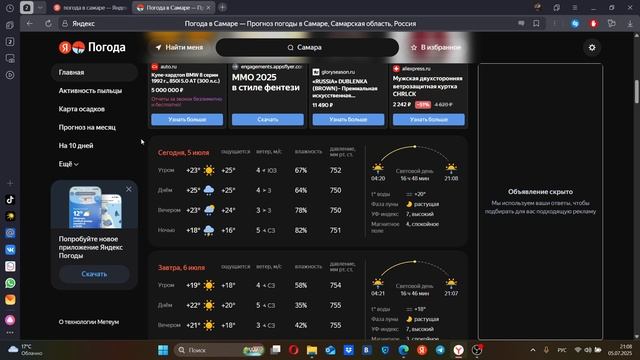Click Найти меня location button
Screen dimensions: 640x360
click(x=179, y=47)
